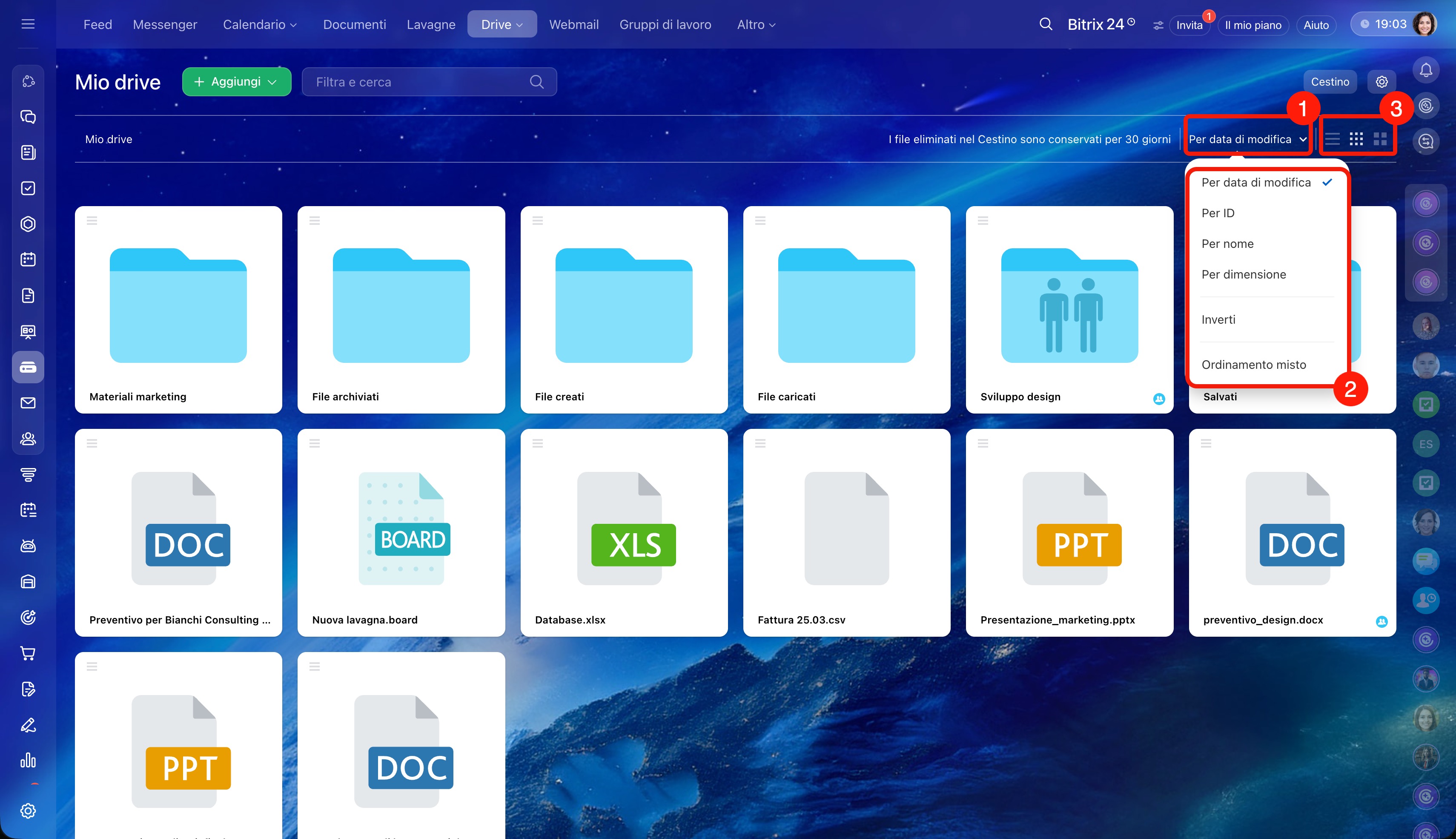The height and width of the screenshot is (839, 1456).
Task: Click the search magnifier in top bar
Action: [x=1045, y=25]
